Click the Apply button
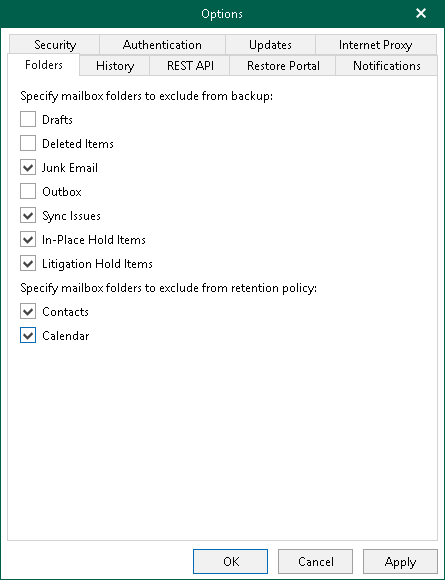Image resolution: width=445 pixels, height=580 pixels. pyautogui.click(x=400, y=562)
